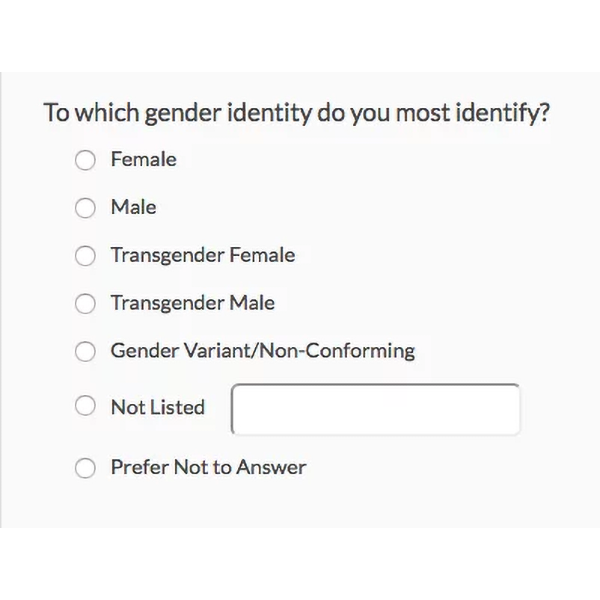Click the gender identity question heading
Image resolution: width=600 pixels, height=600 pixels.
pyautogui.click(x=297, y=112)
